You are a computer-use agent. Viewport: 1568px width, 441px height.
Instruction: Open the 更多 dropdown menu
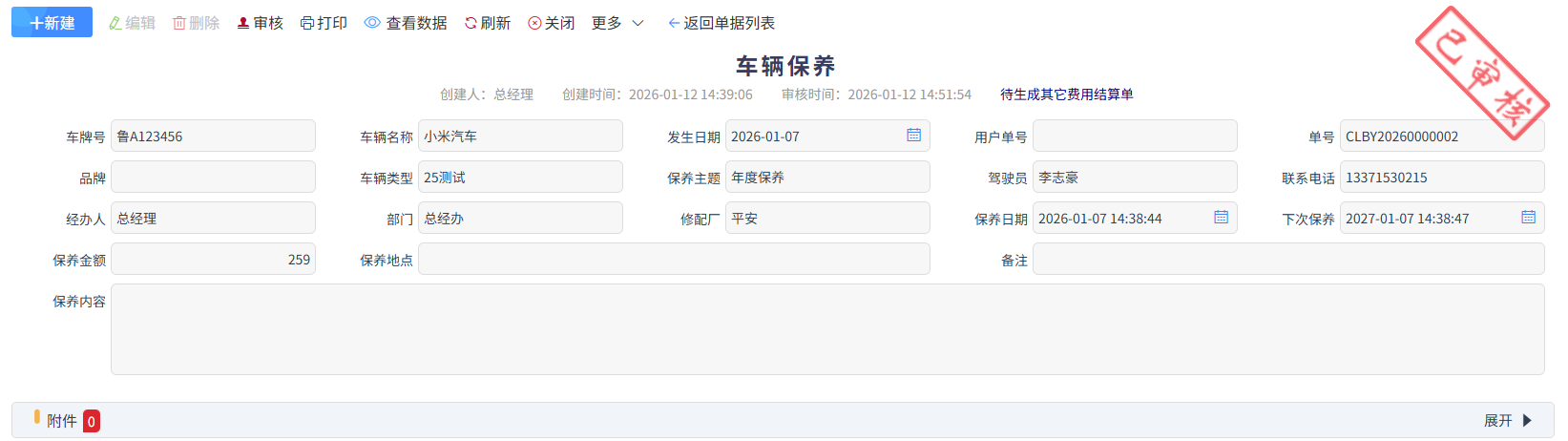[x=617, y=23]
